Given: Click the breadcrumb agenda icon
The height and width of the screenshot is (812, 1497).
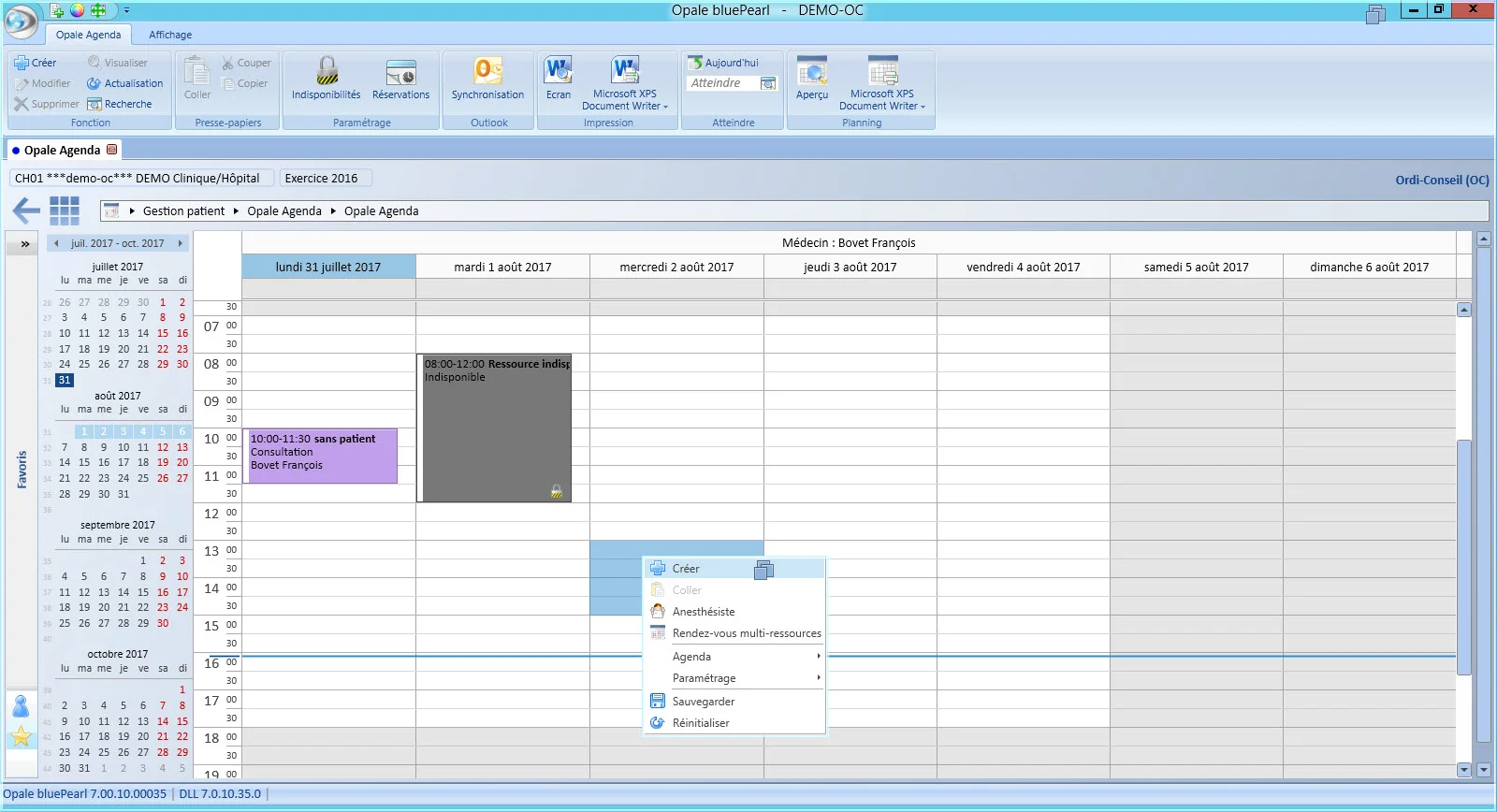Looking at the screenshot, I should [111, 210].
